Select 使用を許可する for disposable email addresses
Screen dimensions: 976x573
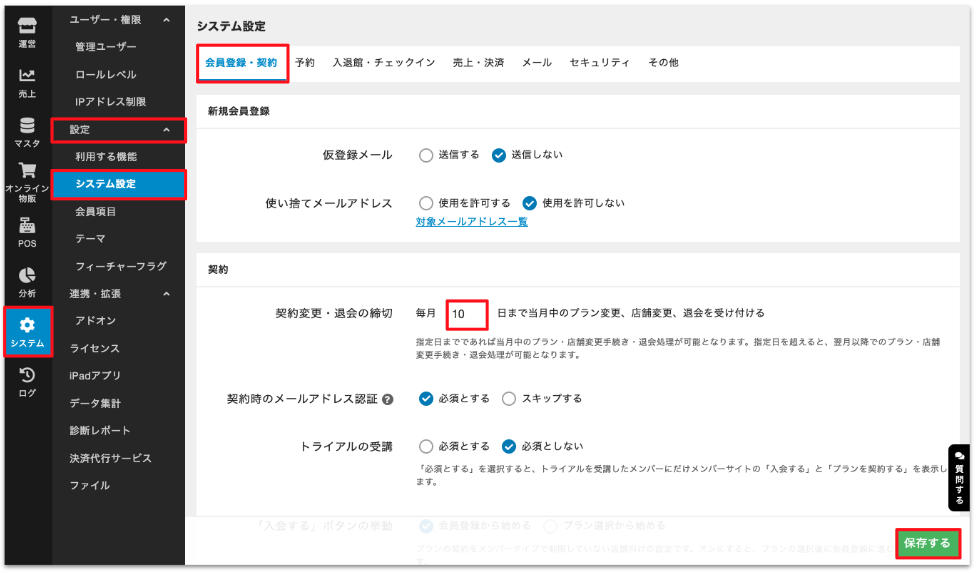point(426,203)
